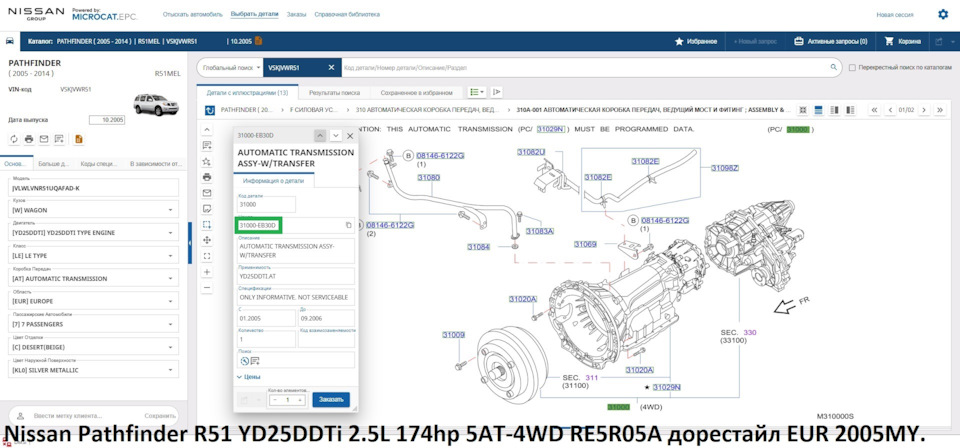Open the settings gear icon

943,14
